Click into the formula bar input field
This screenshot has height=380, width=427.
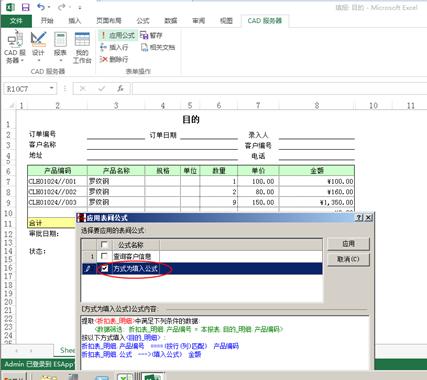click(x=279, y=89)
